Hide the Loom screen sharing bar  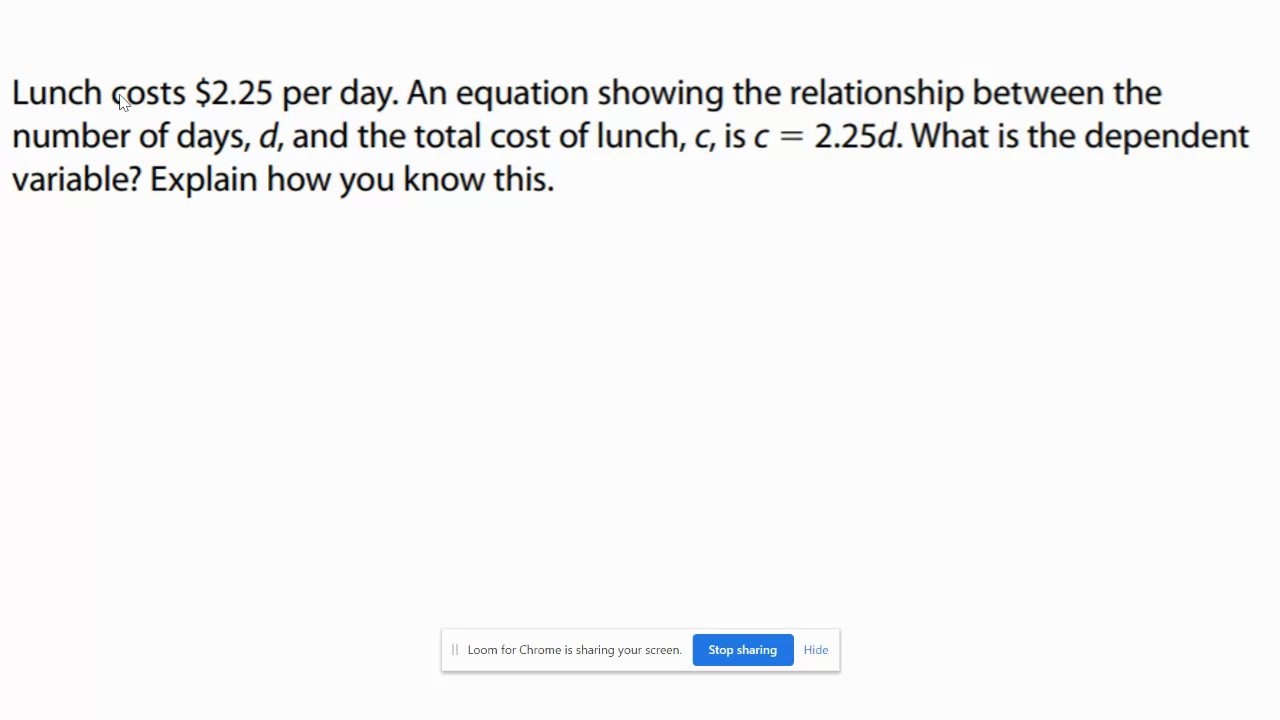coord(815,650)
